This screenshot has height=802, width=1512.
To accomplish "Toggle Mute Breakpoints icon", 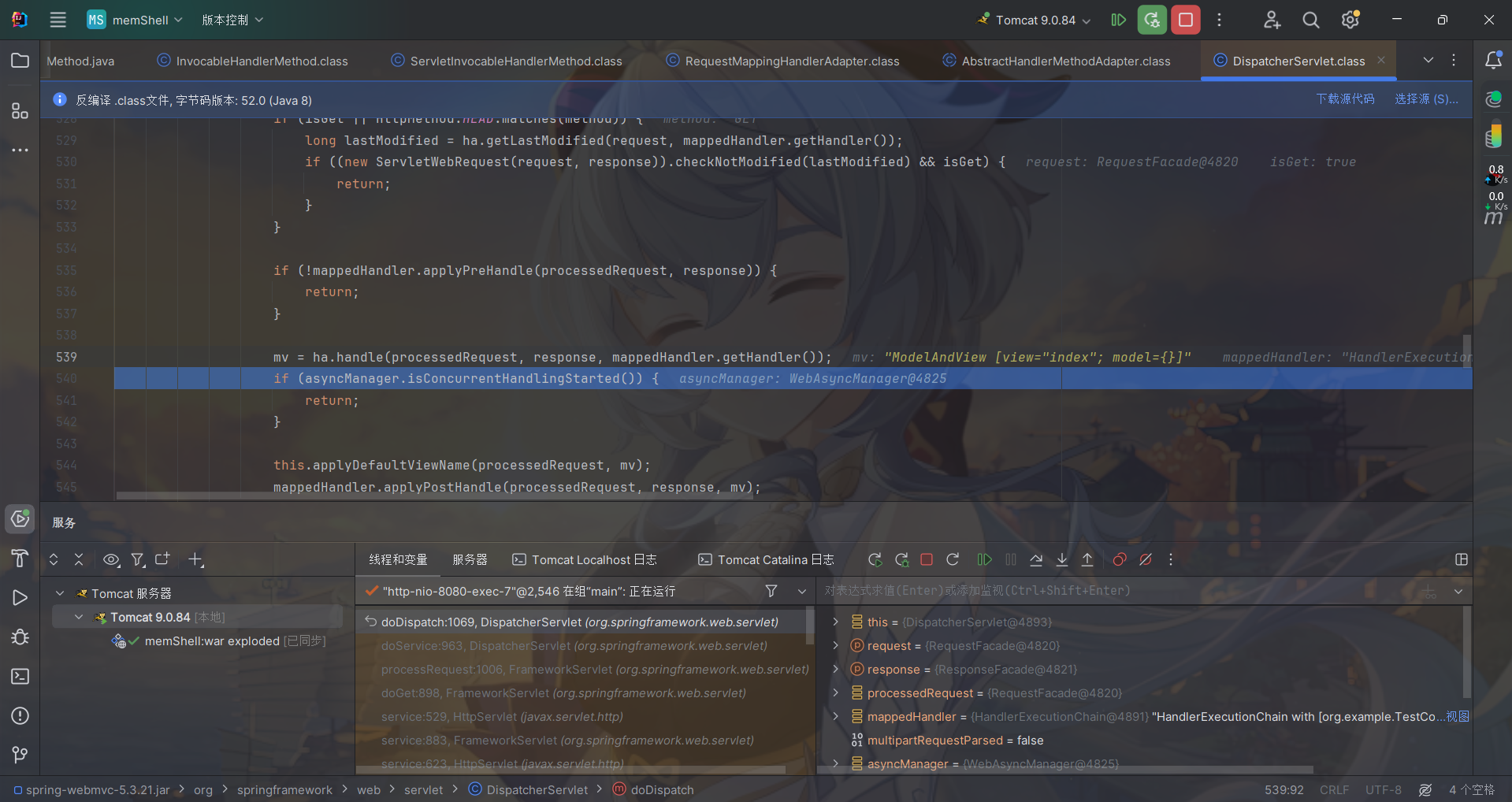I will [x=1146, y=559].
